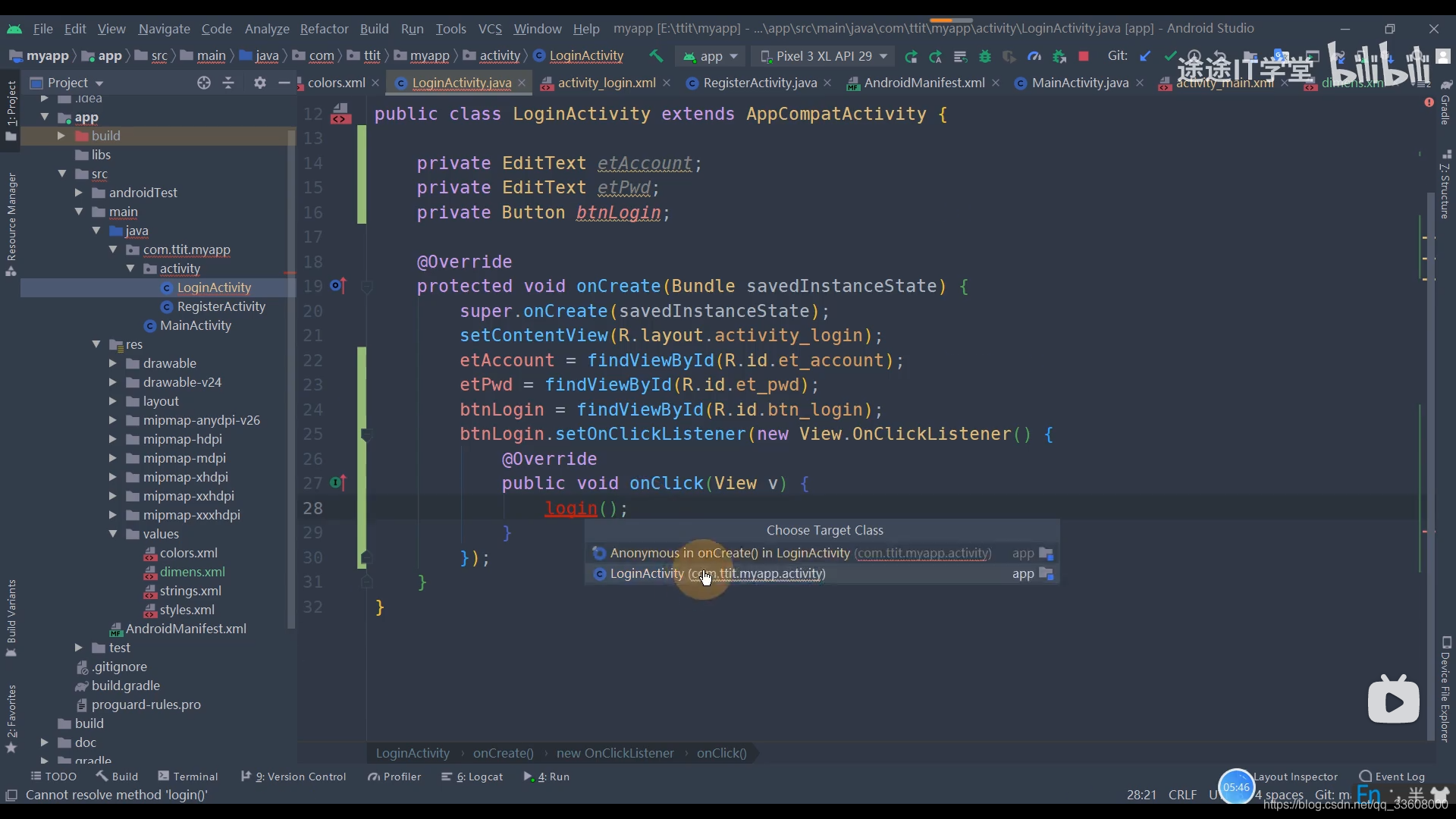
Task: Choose Anonymous in onCreate() target class
Action: pos(822,553)
